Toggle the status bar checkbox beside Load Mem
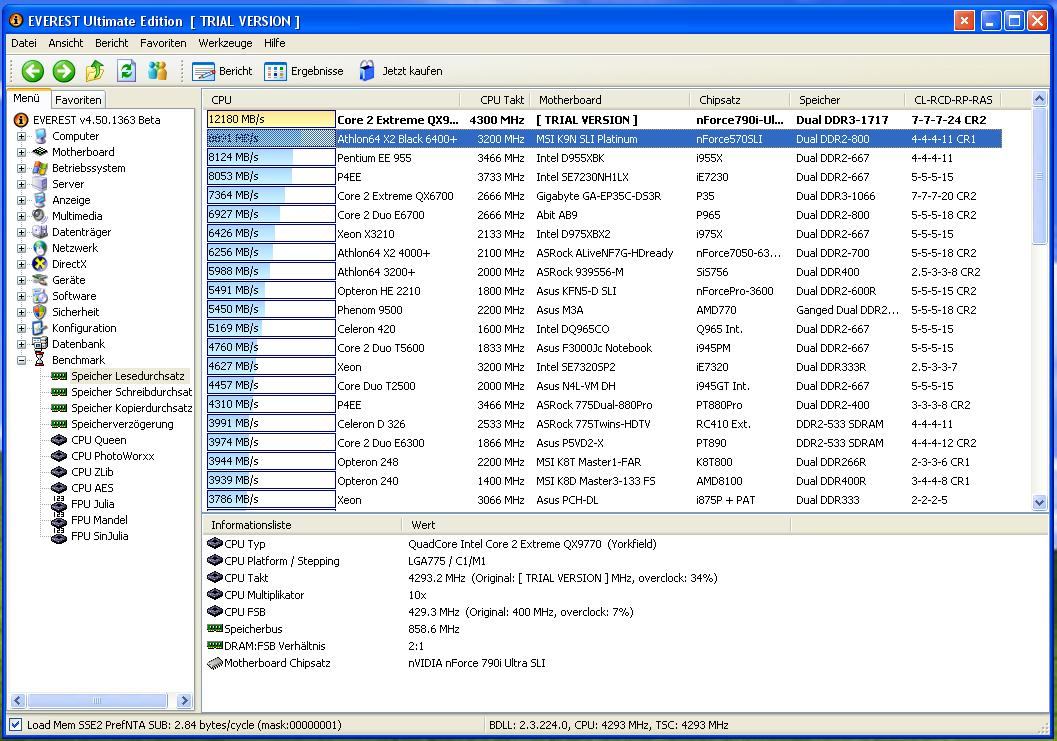1057x741 pixels. (x=16, y=725)
